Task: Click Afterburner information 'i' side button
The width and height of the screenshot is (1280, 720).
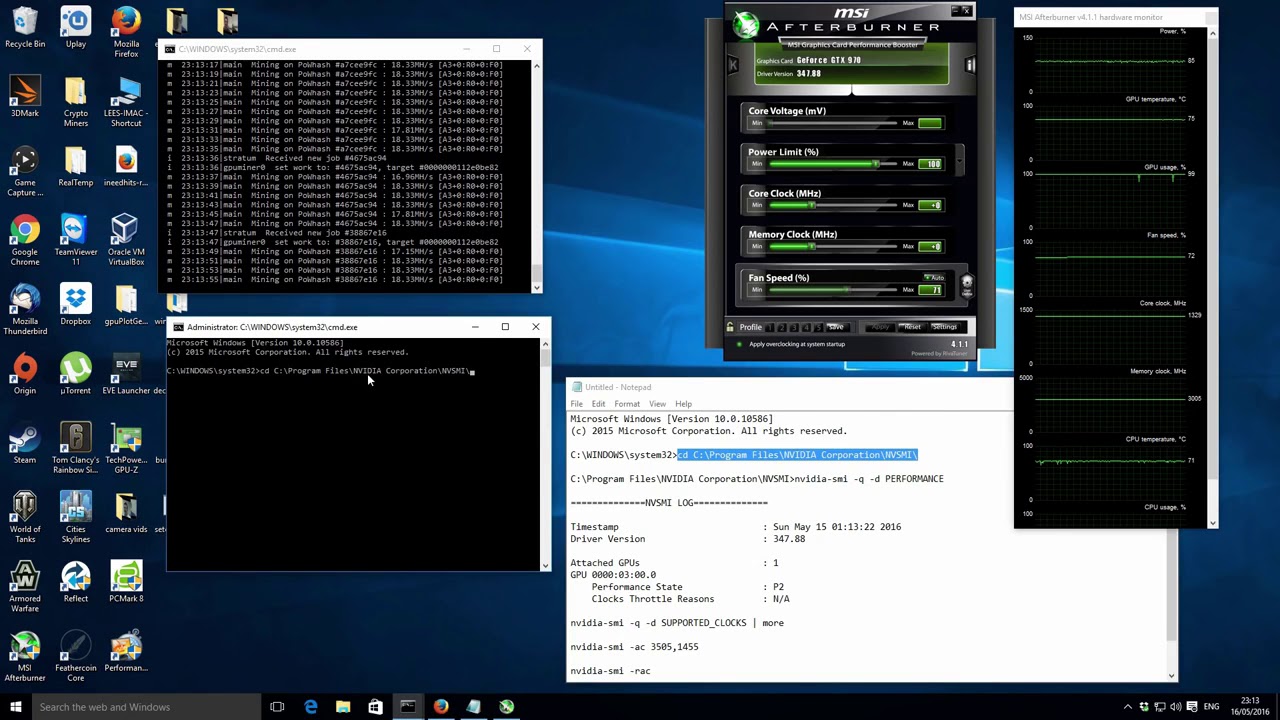Action: coord(969,65)
